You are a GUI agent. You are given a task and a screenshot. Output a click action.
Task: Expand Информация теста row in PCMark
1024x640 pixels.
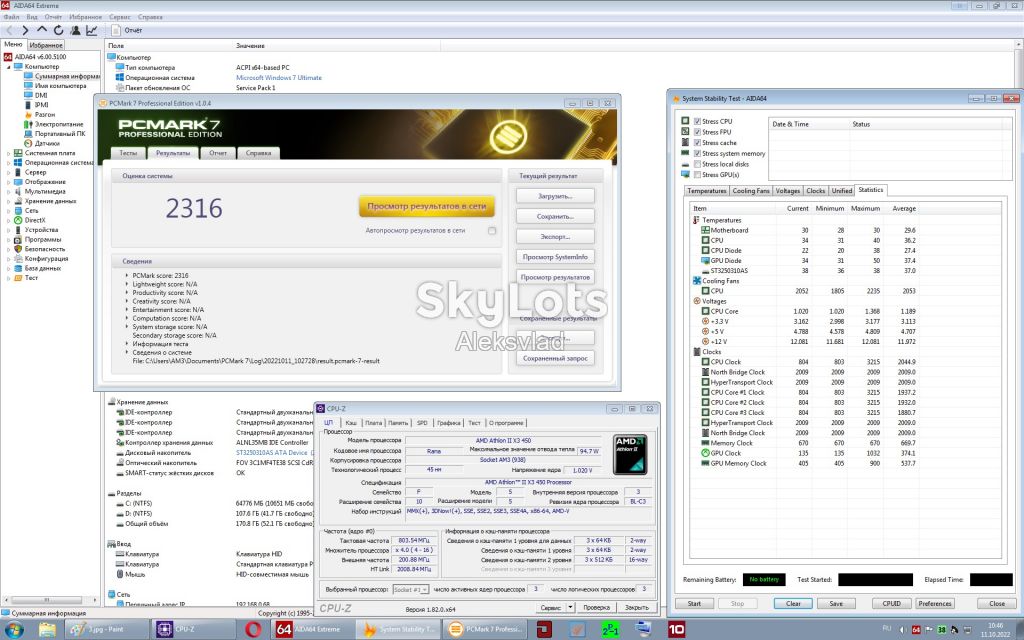127,344
